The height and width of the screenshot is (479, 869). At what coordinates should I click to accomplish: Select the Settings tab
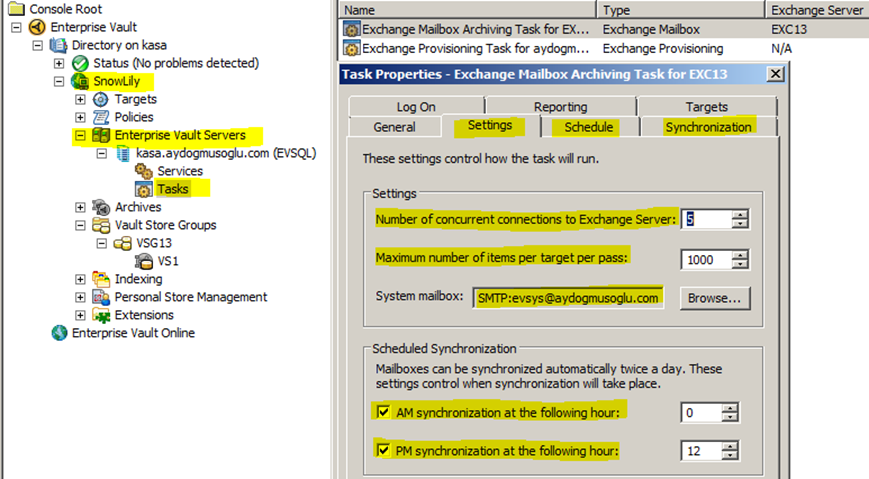(x=490, y=126)
